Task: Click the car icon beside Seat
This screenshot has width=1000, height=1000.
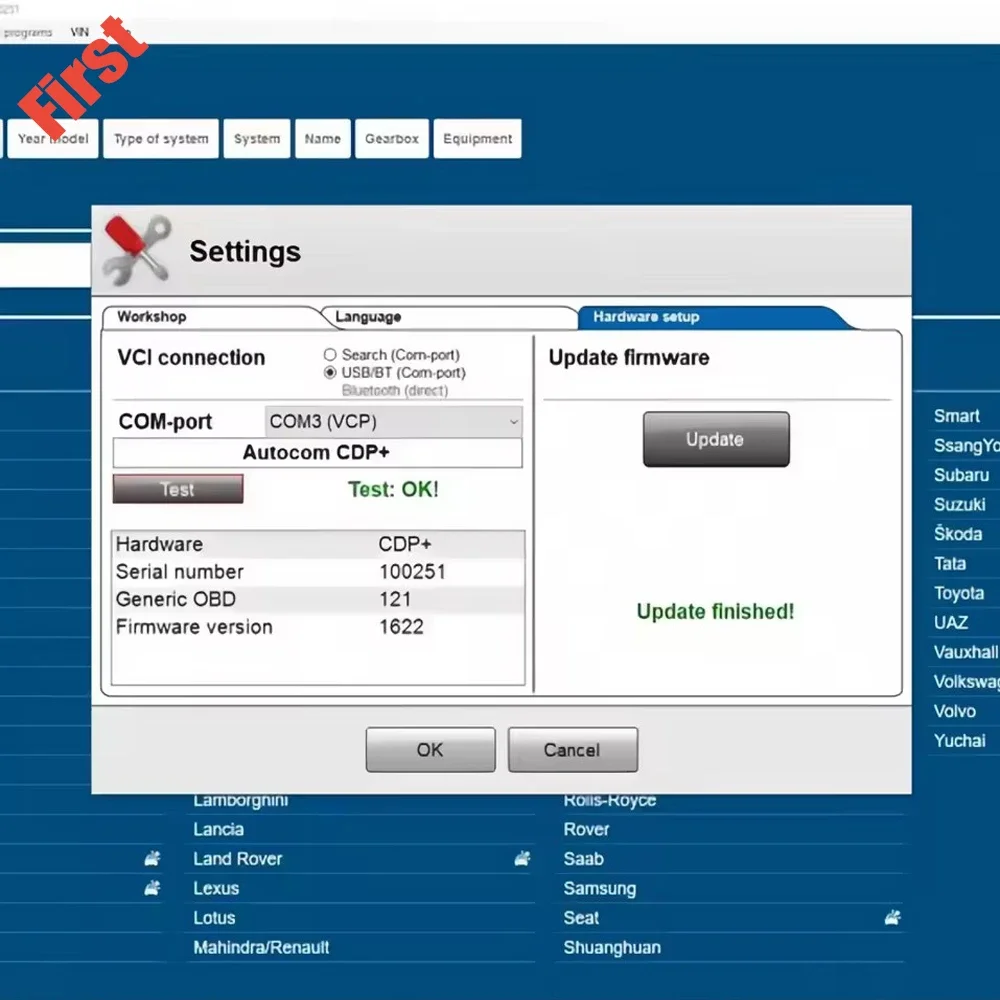Action: 891,917
